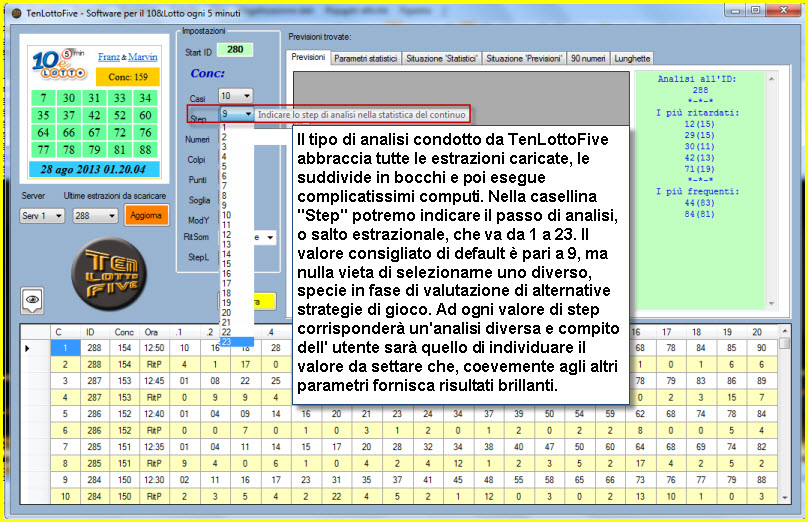The image size is (808, 522).
Task: Click the app icon in title bar
Action: (x=16, y=13)
